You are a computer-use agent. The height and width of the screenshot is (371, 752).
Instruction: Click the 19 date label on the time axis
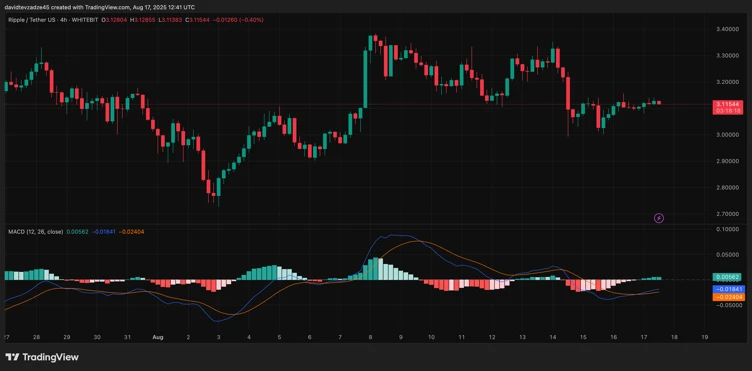point(704,337)
